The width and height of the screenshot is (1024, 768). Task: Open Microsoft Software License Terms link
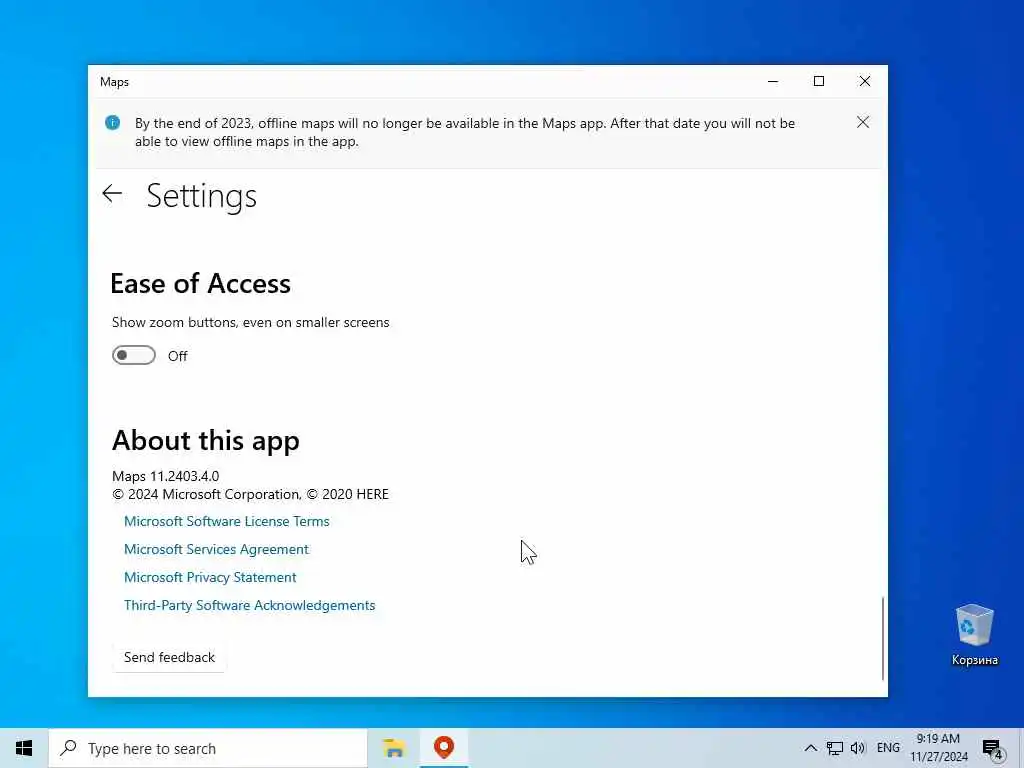pos(227,521)
